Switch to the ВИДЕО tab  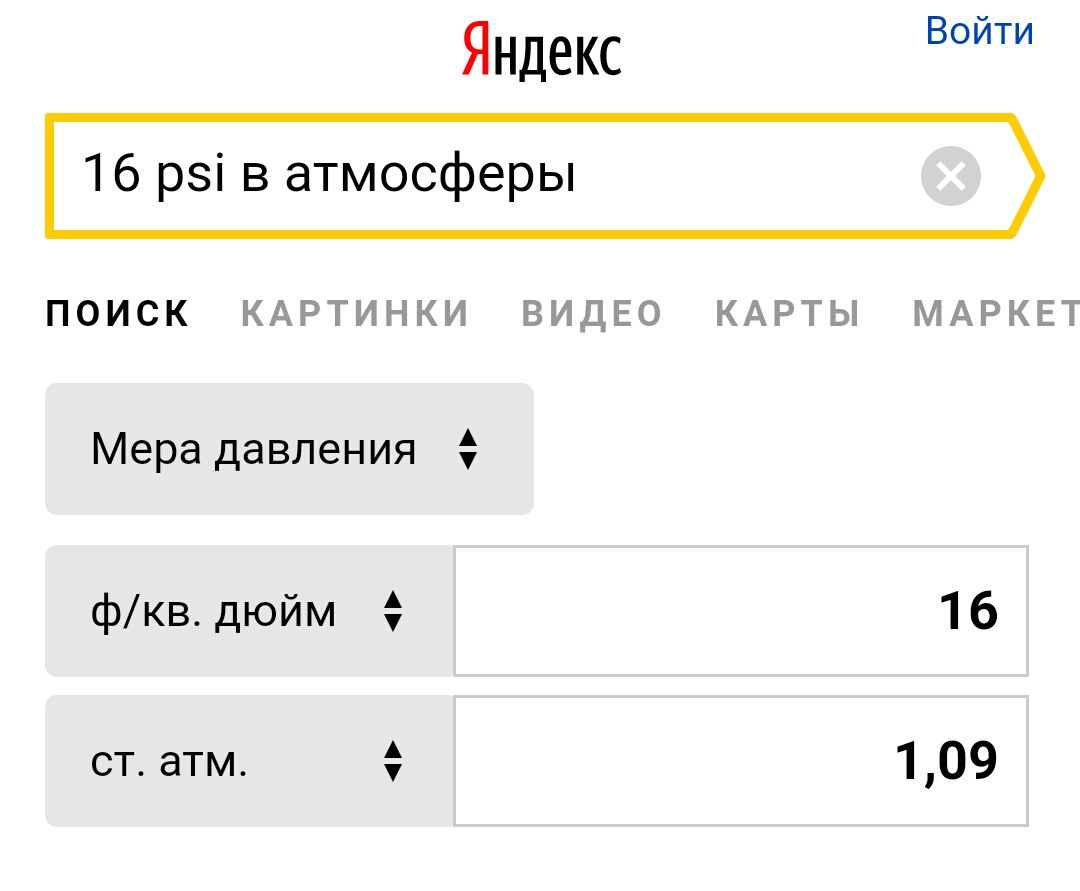point(595,313)
